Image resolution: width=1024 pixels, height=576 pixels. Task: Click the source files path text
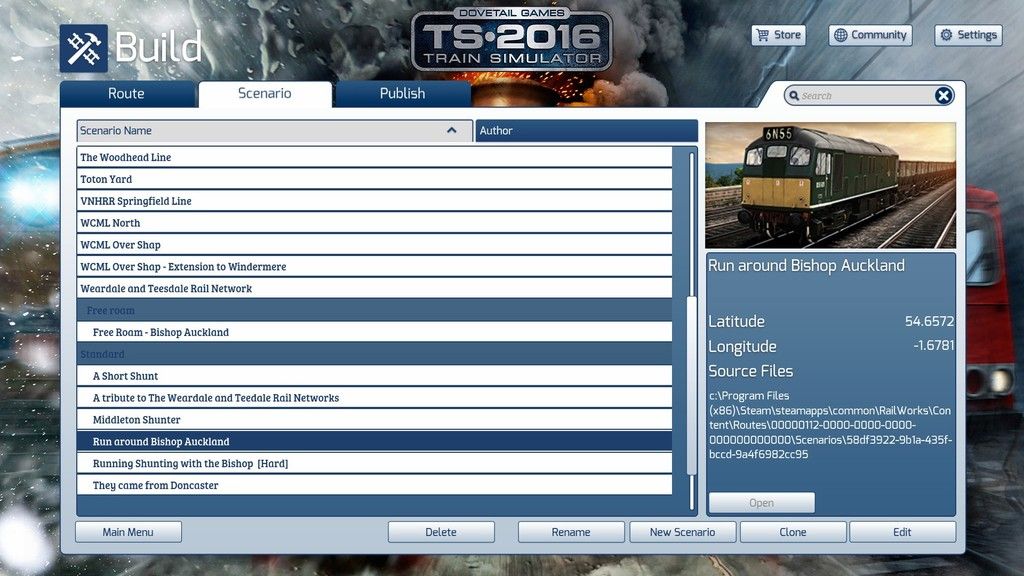[830, 425]
